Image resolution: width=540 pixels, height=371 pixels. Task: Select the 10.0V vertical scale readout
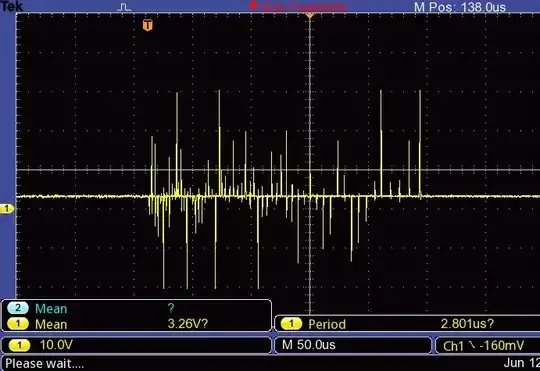[x=56, y=344]
